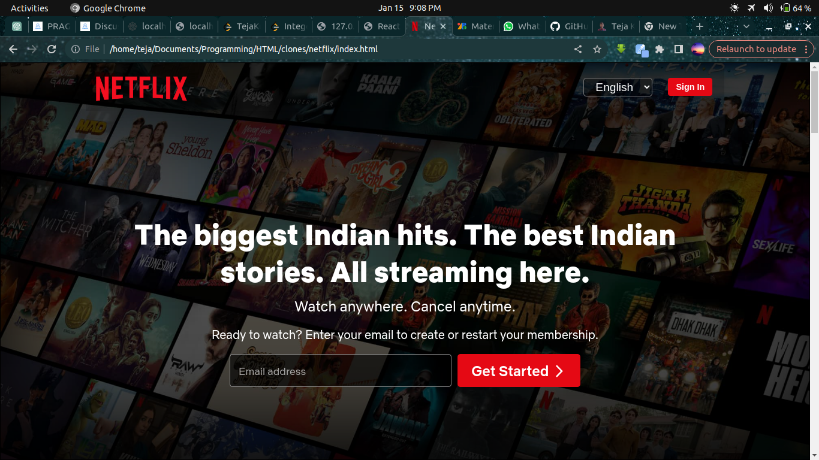Switch to the Mate tab
Viewport: 819px width, 460px height.
pyautogui.click(x=475, y=26)
